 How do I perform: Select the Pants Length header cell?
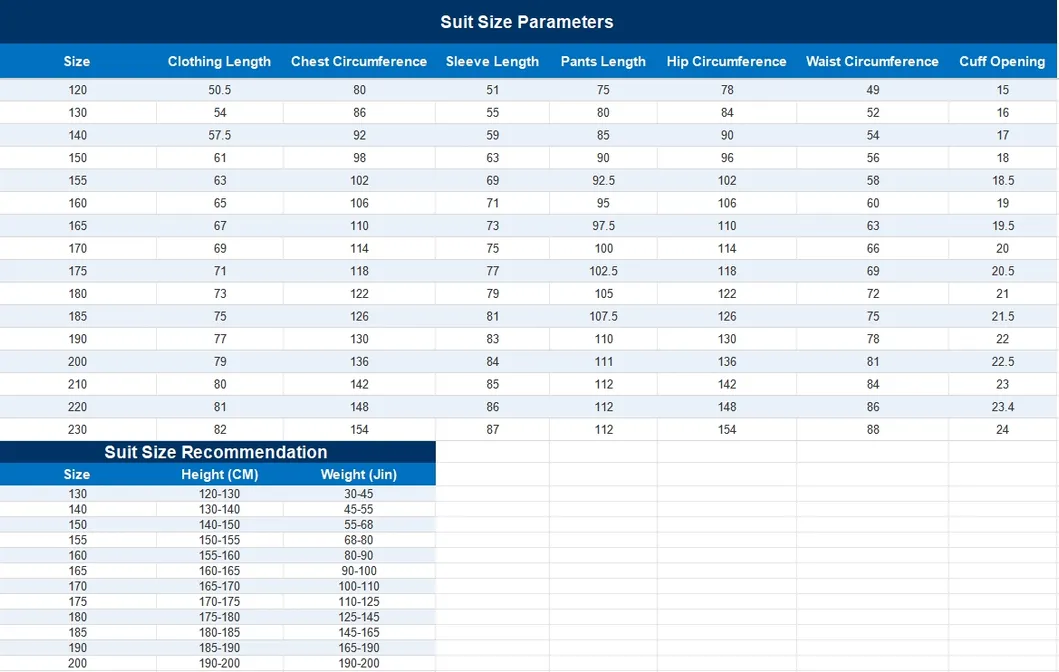[x=603, y=61]
